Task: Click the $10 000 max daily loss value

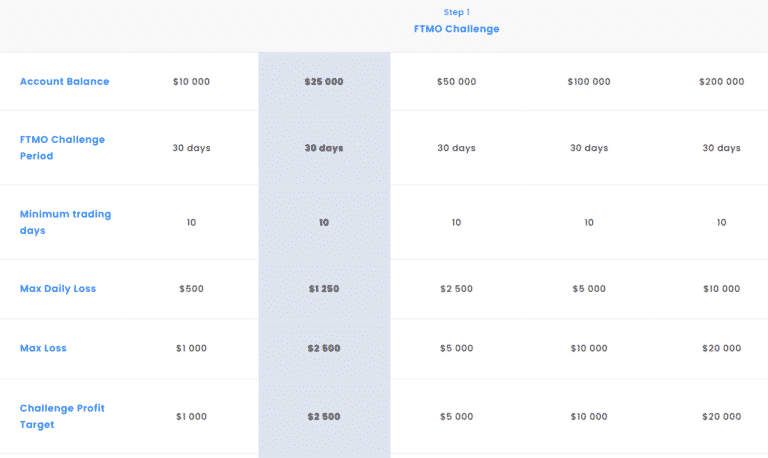Action: pos(721,289)
